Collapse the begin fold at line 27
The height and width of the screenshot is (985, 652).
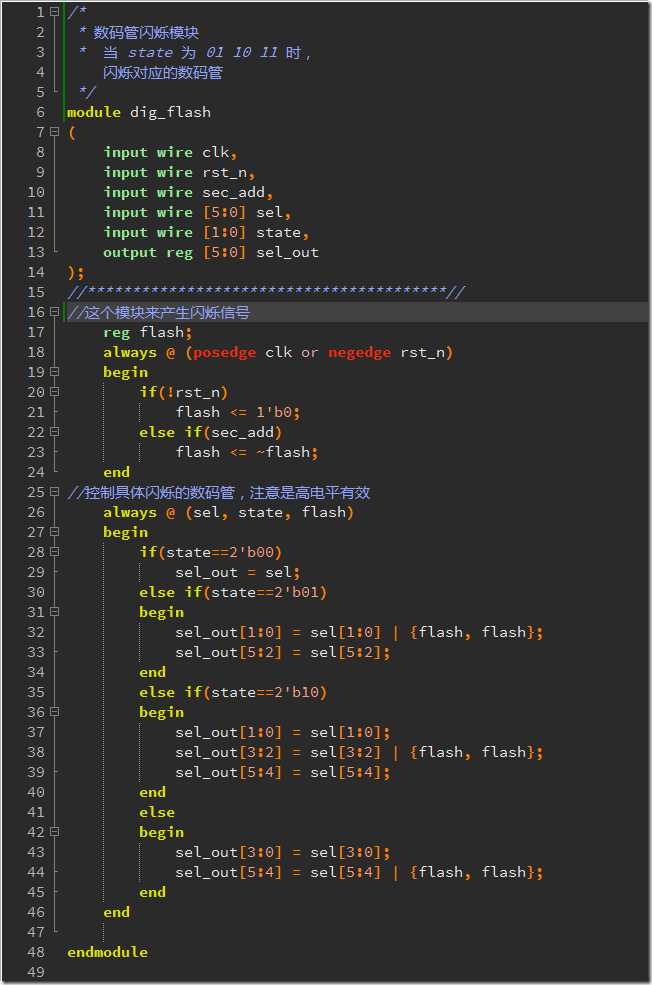pyautogui.click(x=55, y=532)
